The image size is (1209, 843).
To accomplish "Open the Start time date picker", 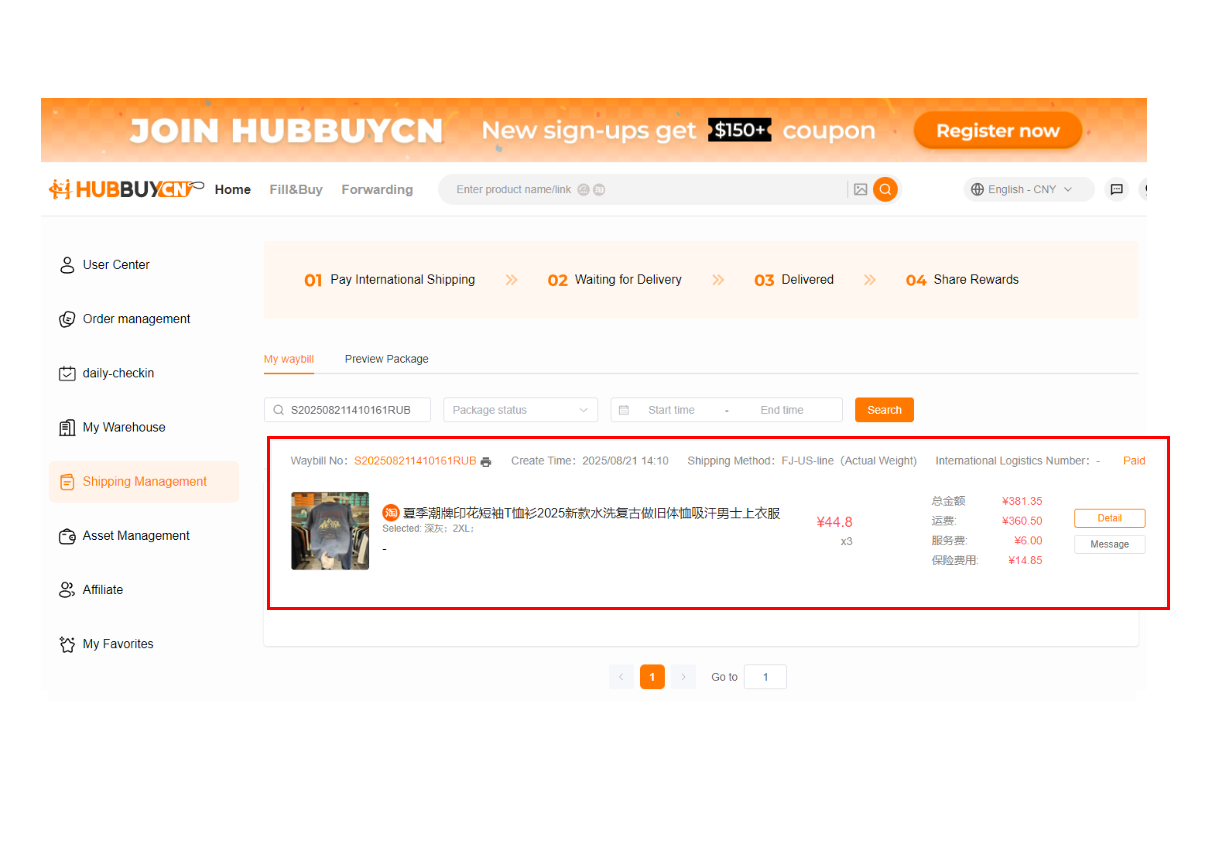I will 670,410.
